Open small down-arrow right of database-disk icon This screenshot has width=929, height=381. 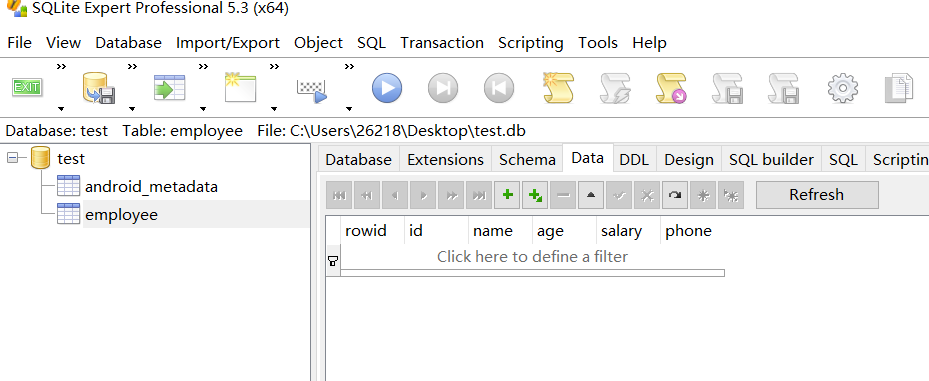coord(132,108)
